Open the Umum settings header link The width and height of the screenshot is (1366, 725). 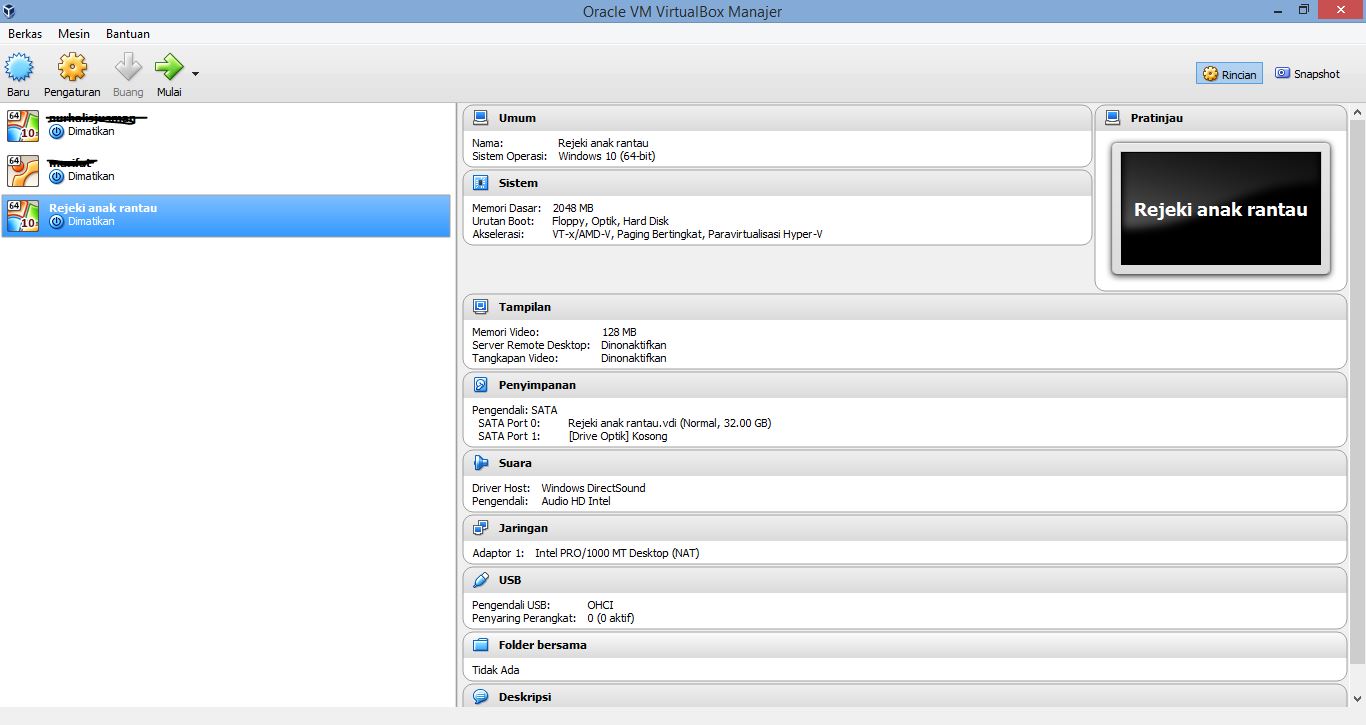517,118
